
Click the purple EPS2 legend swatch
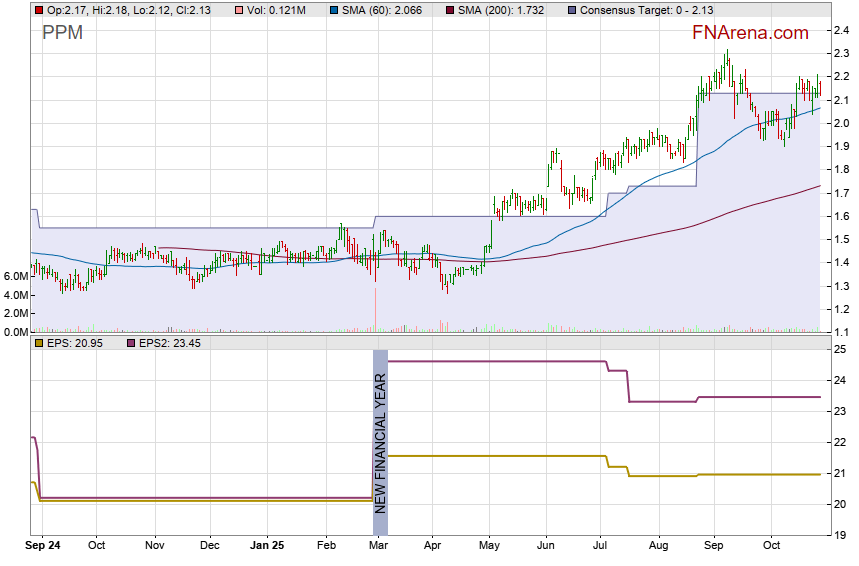click(131, 343)
